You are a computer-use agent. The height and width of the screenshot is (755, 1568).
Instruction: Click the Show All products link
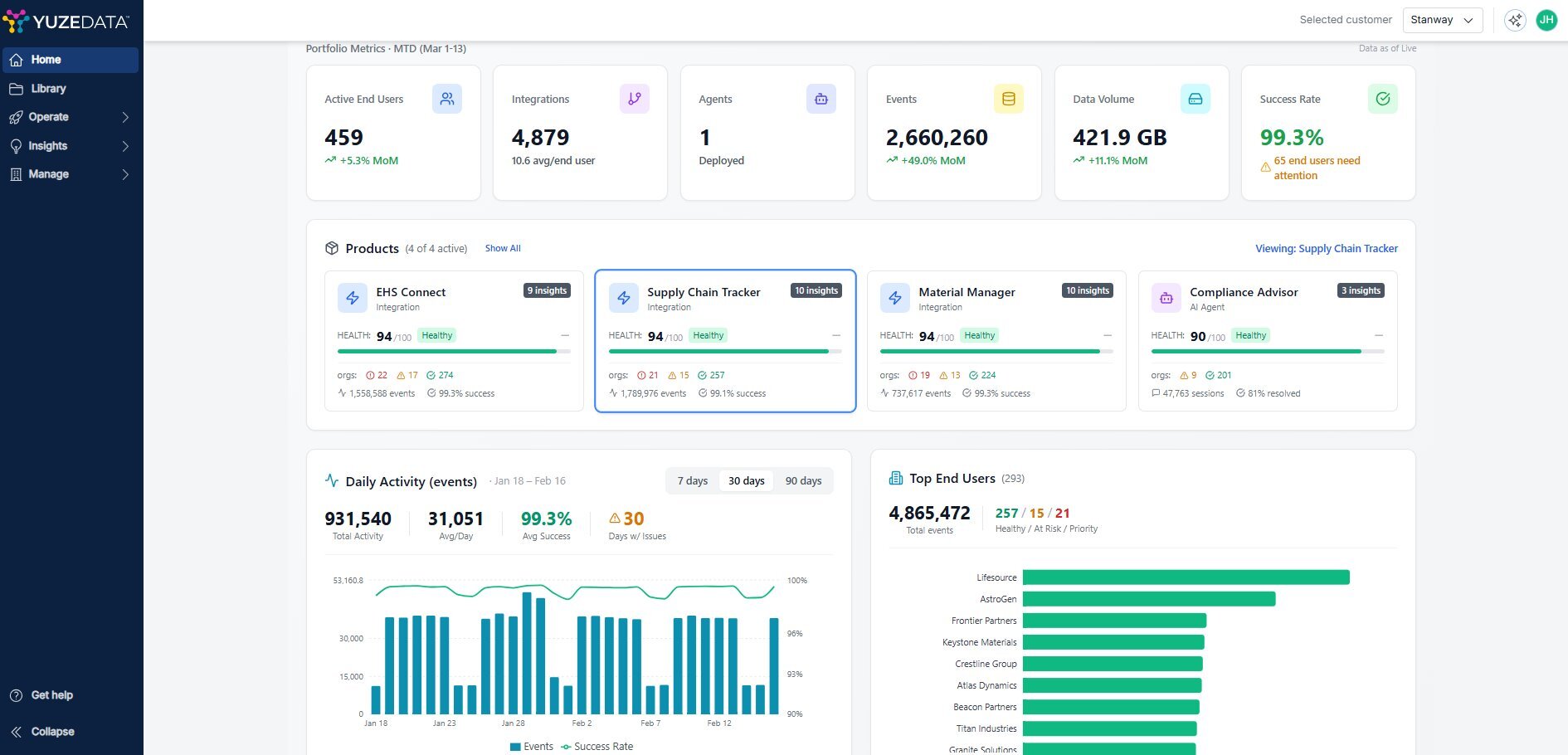[503, 248]
